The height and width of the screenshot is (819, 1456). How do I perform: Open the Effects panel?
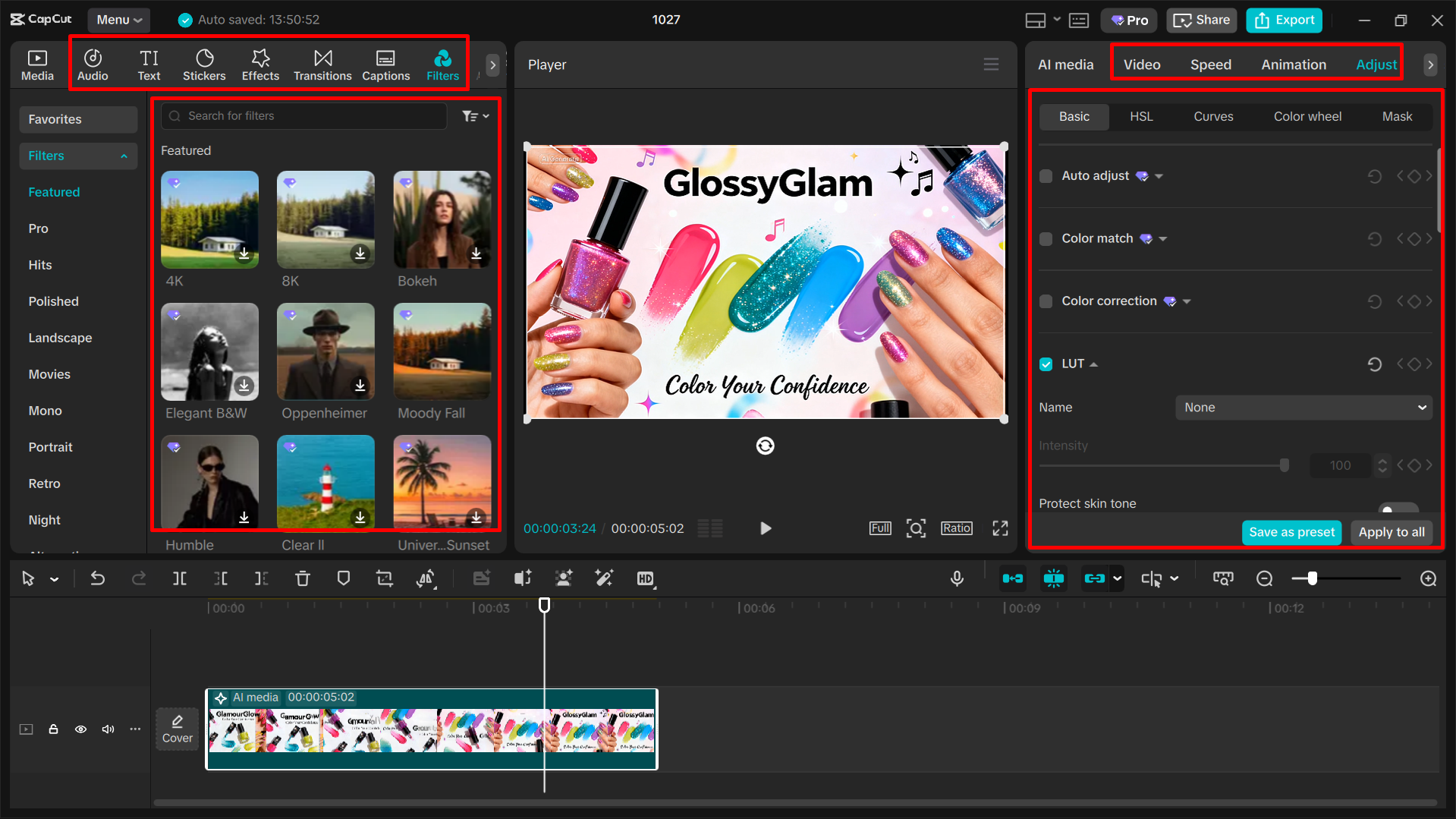click(x=260, y=64)
